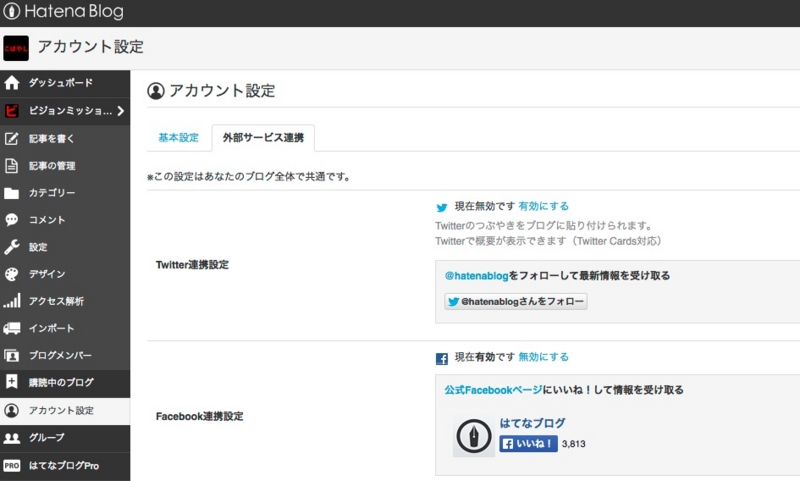The image size is (800, 481).
Task: Click the 設定 wrench icon
Action: pyautogui.click(x=12, y=247)
